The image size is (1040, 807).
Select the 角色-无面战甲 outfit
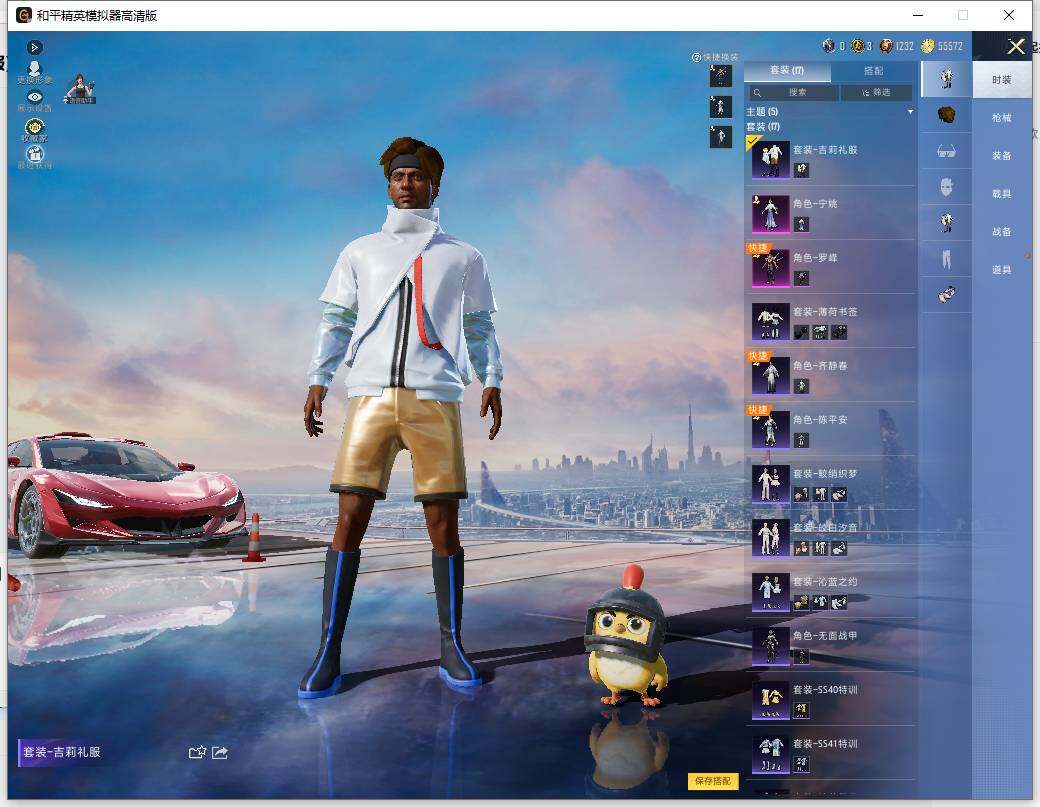[x=830, y=646]
